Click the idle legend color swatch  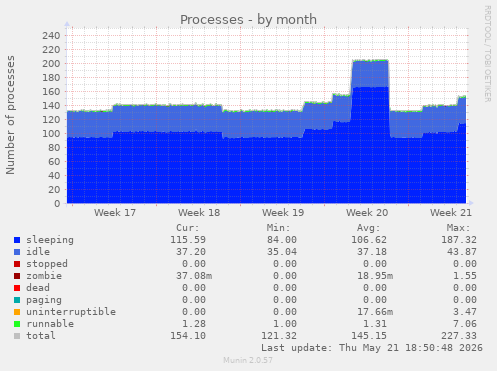click(x=17, y=252)
